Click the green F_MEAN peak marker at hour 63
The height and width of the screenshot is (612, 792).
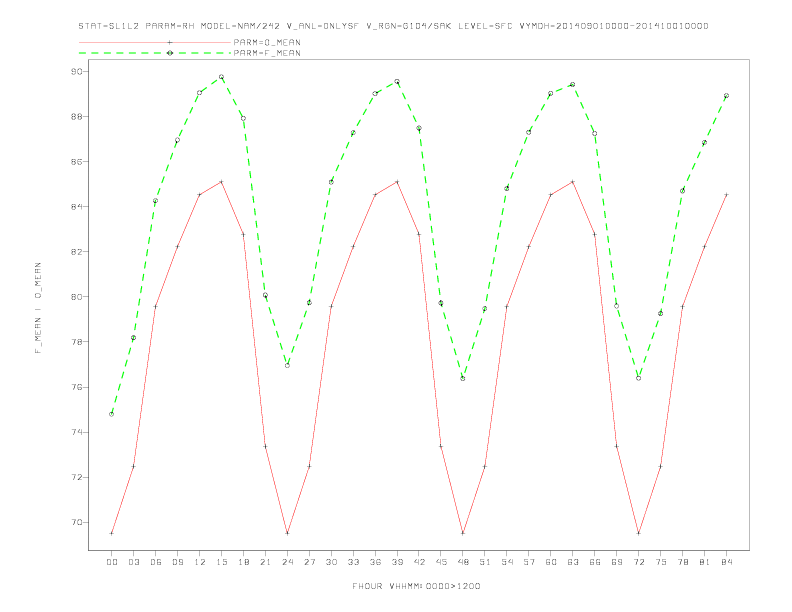pyautogui.click(x=573, y=85)
